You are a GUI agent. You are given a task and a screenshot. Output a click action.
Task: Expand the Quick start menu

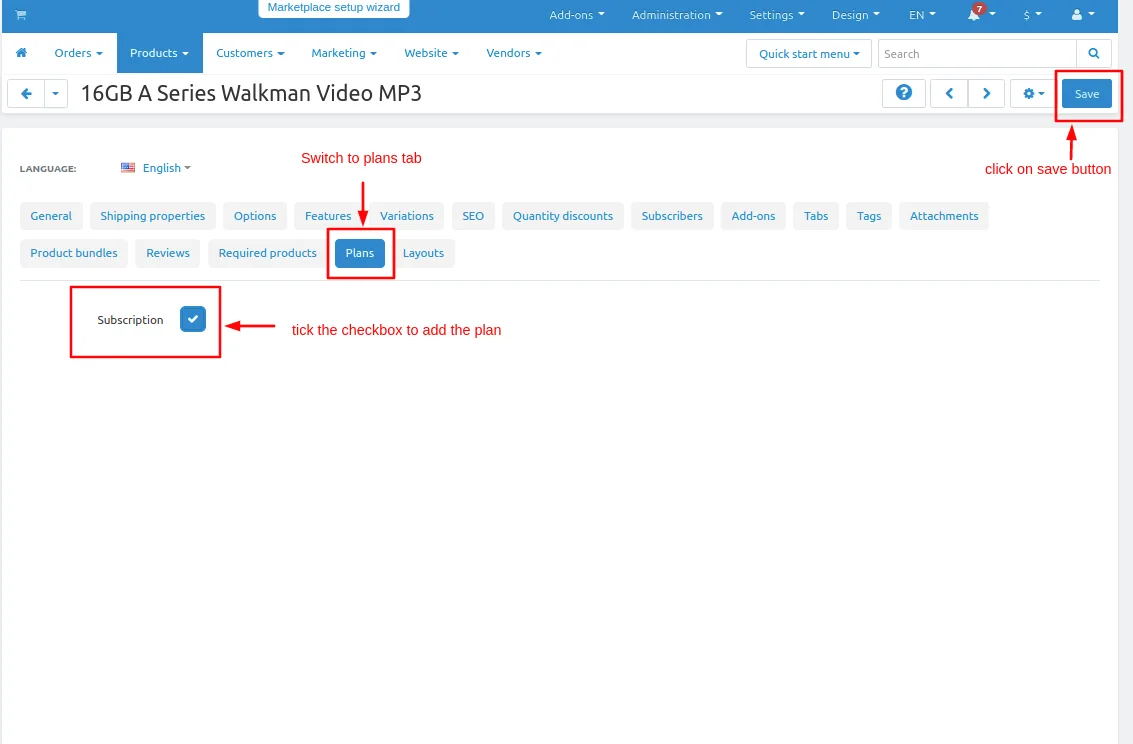[809, 53]
